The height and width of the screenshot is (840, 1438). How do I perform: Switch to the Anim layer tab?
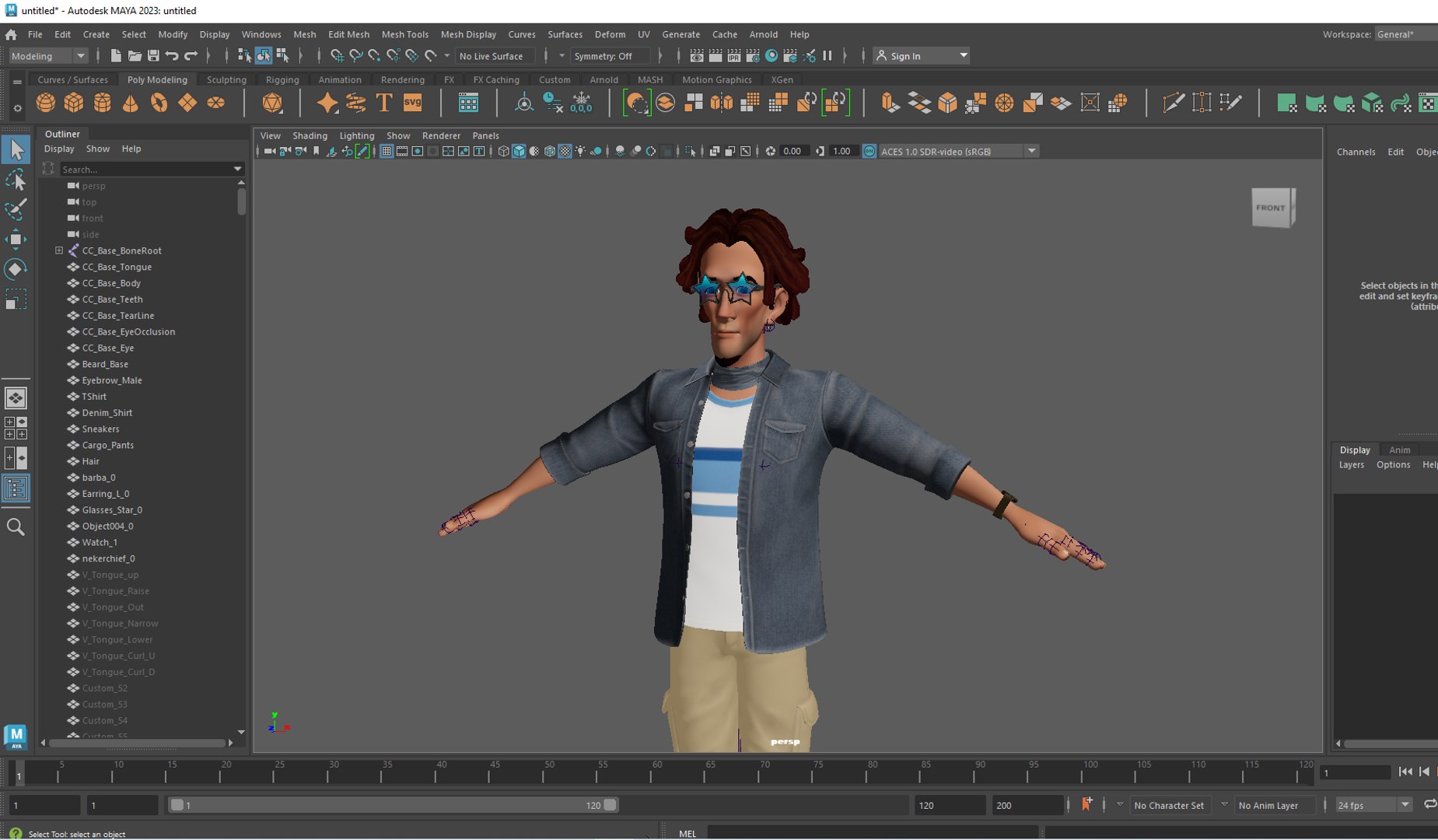[1399, 450]
